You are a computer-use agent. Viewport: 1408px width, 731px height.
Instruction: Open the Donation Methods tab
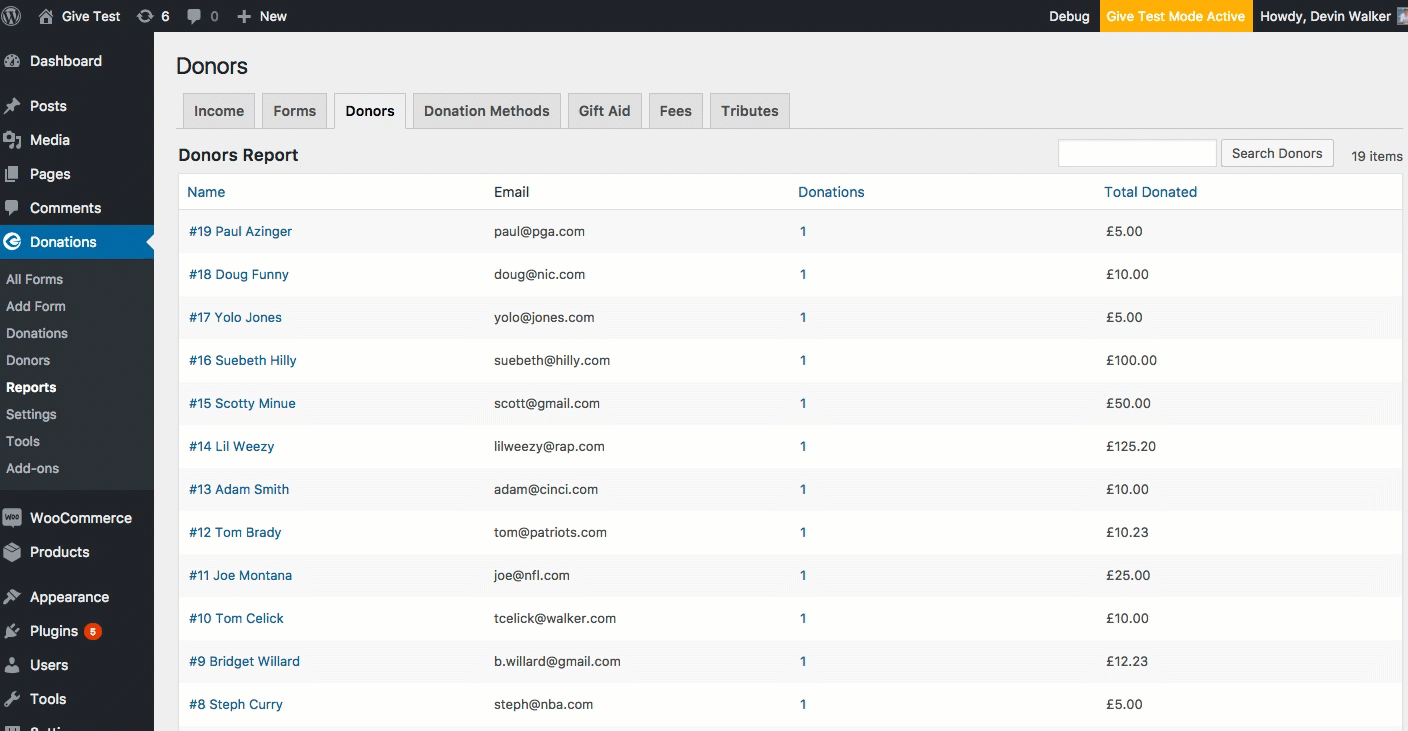coord(487,111)
